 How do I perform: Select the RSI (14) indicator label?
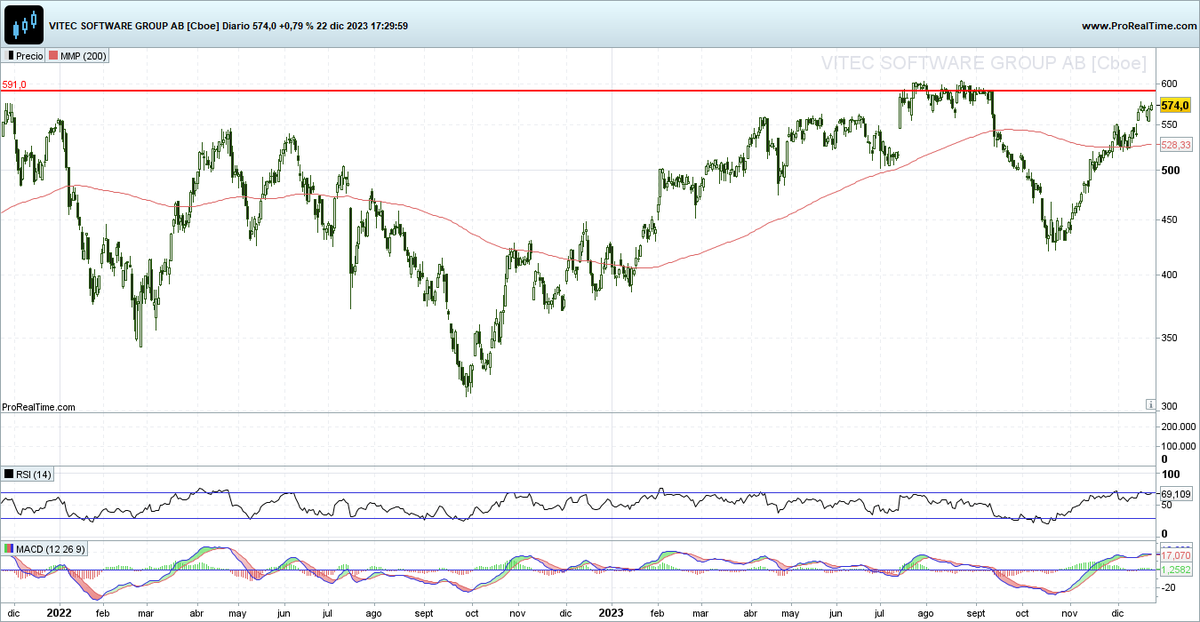pos(33,474)
